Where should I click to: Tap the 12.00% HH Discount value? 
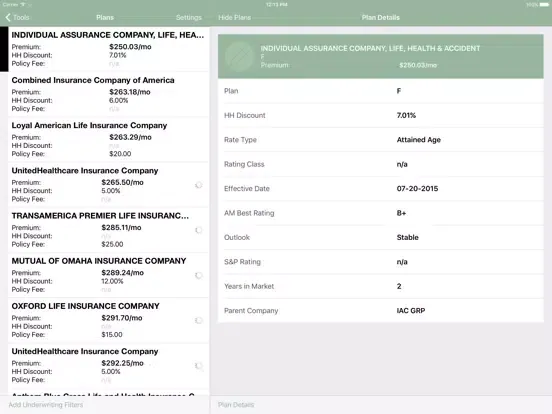pos(112,281)
